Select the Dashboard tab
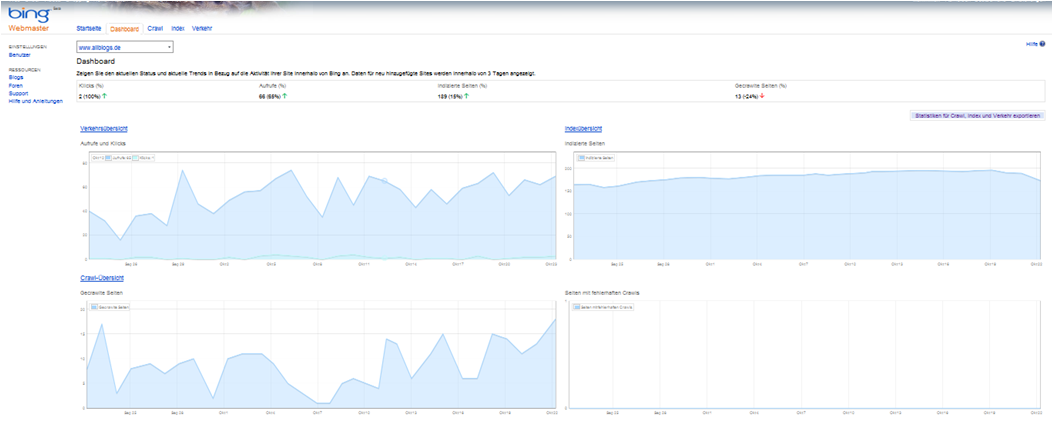Screen dimensions: 1053x427 click(124, 29)
